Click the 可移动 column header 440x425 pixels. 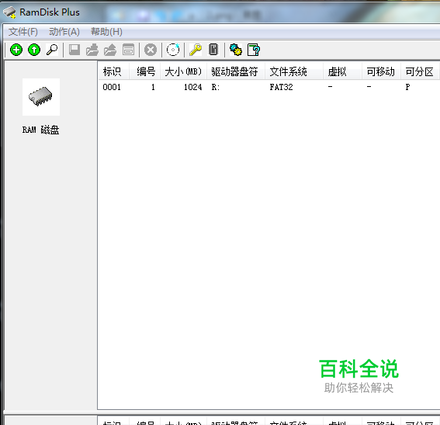point(381,71)
